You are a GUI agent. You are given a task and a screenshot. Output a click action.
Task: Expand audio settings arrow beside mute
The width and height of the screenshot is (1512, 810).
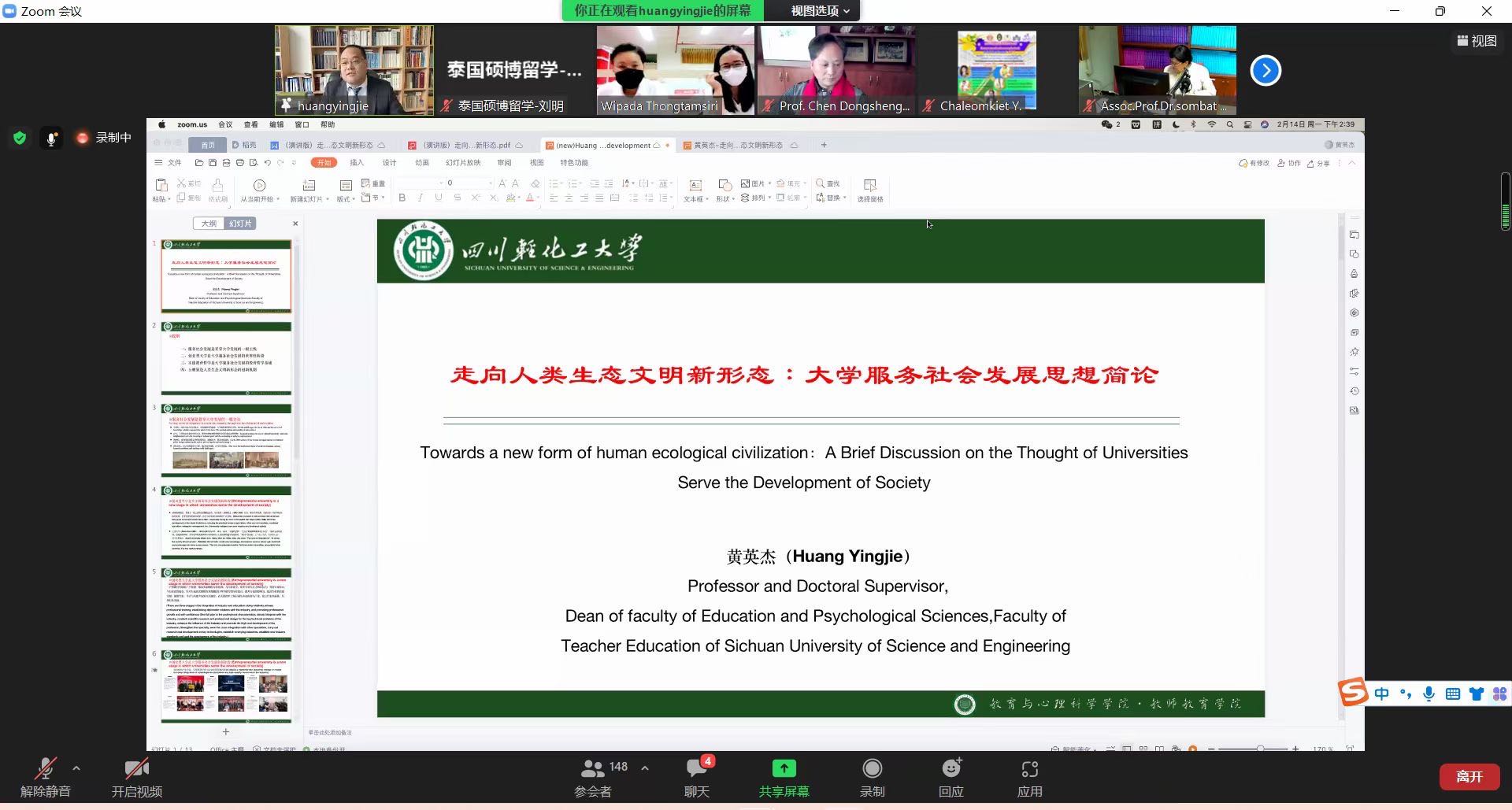[76, 768]
